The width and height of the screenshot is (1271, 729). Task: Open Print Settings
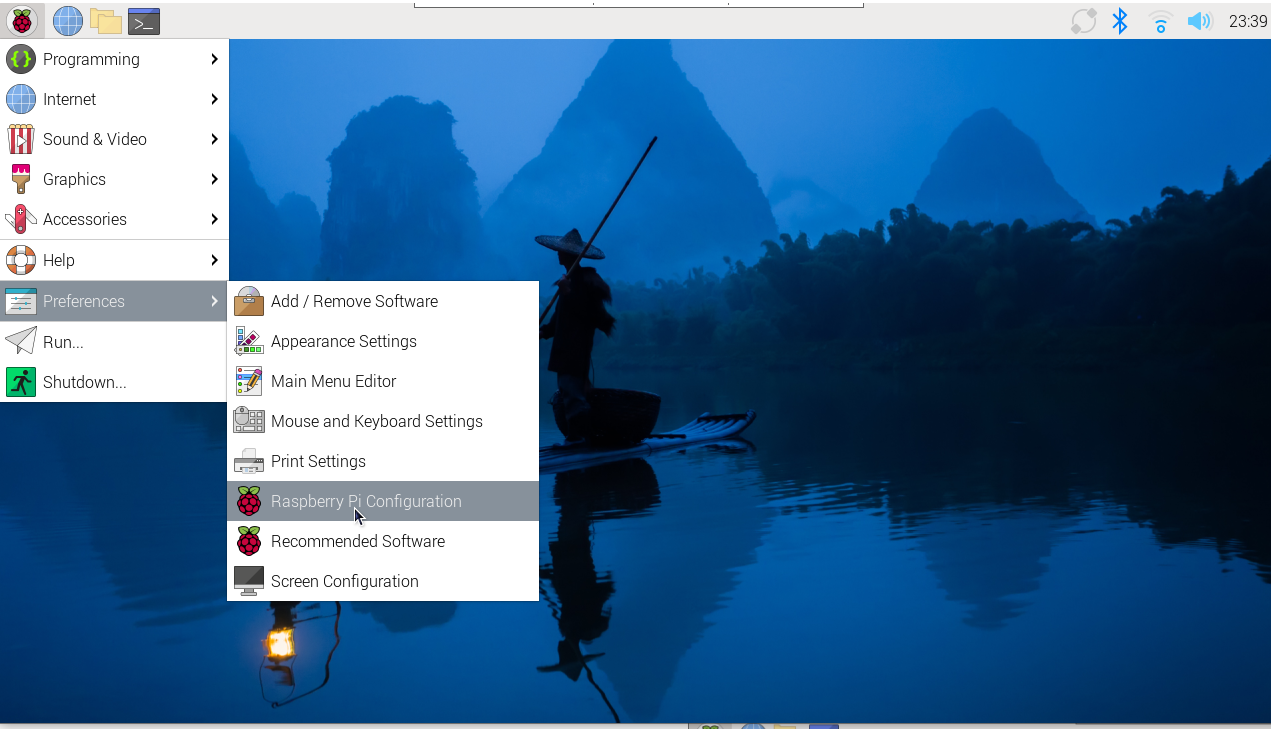pyautogui.click(x=383, y=461)
